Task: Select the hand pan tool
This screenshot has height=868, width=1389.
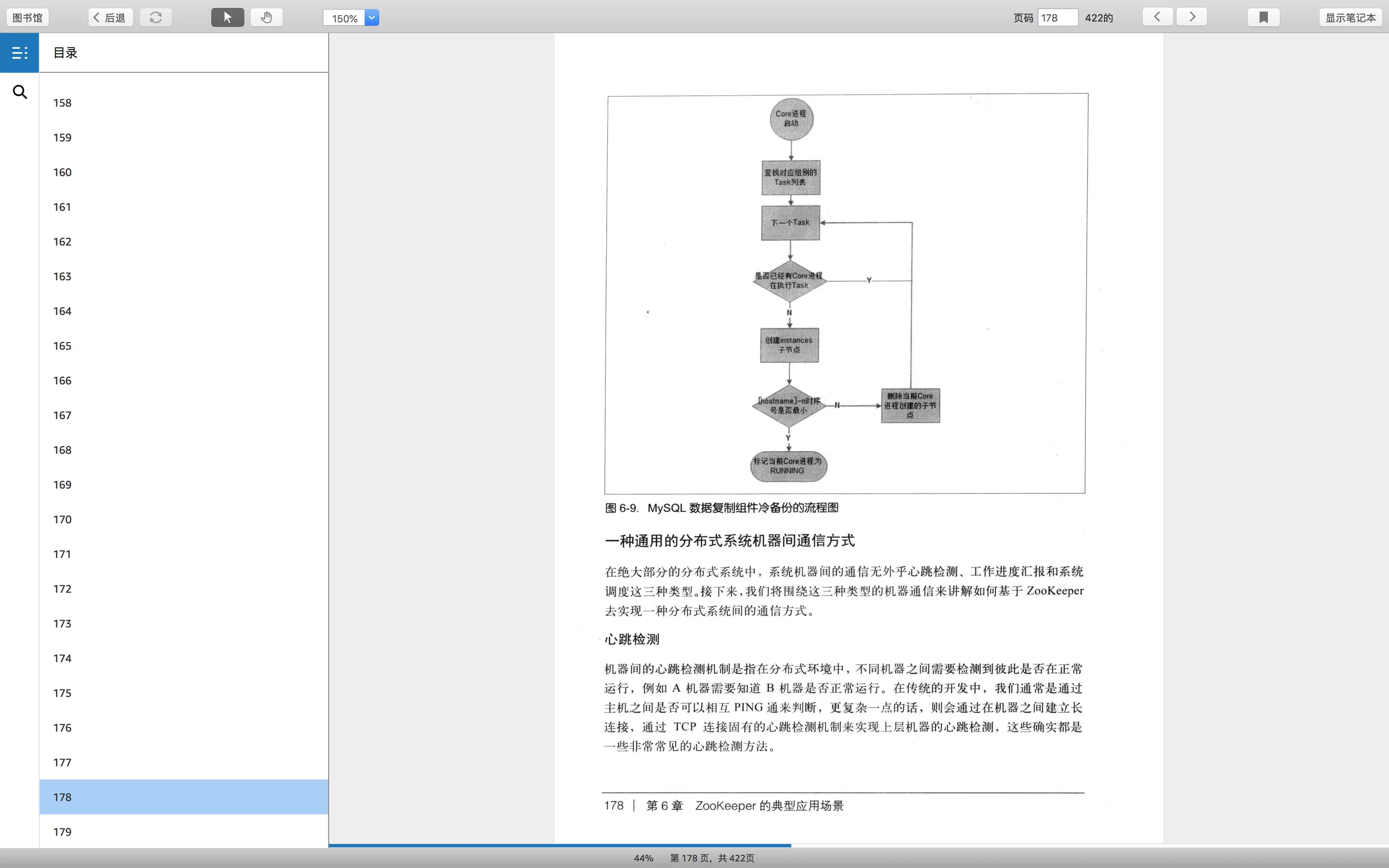Action: click(x=266, y=17)
